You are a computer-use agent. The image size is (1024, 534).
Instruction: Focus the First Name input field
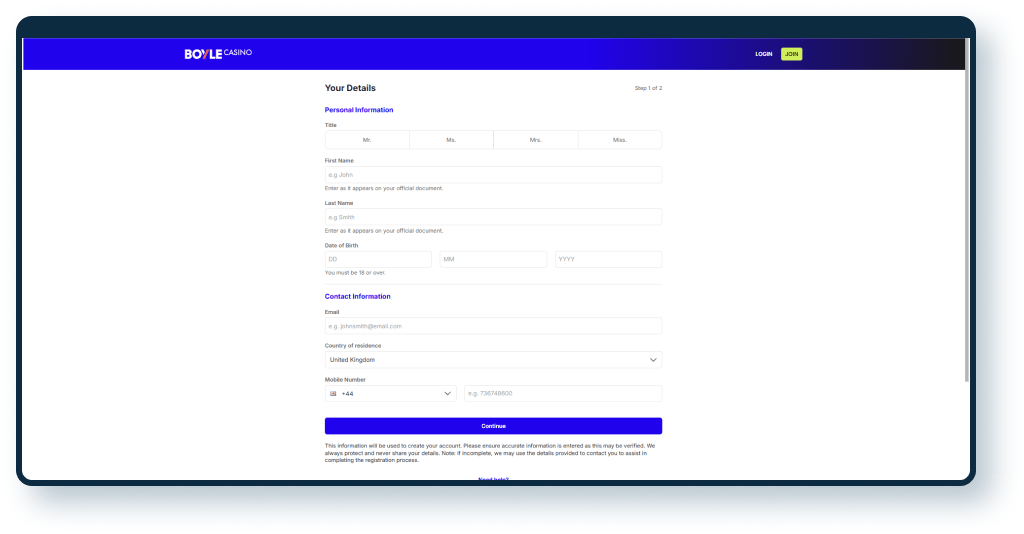coord(493,175)
